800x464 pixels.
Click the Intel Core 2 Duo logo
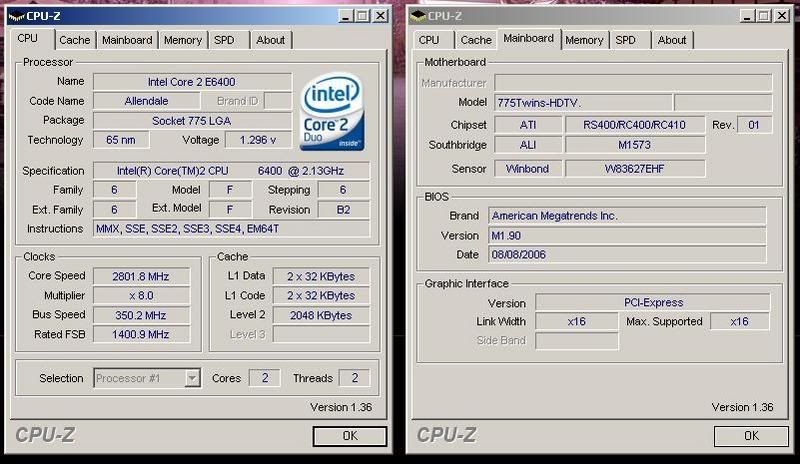[332, 111]
